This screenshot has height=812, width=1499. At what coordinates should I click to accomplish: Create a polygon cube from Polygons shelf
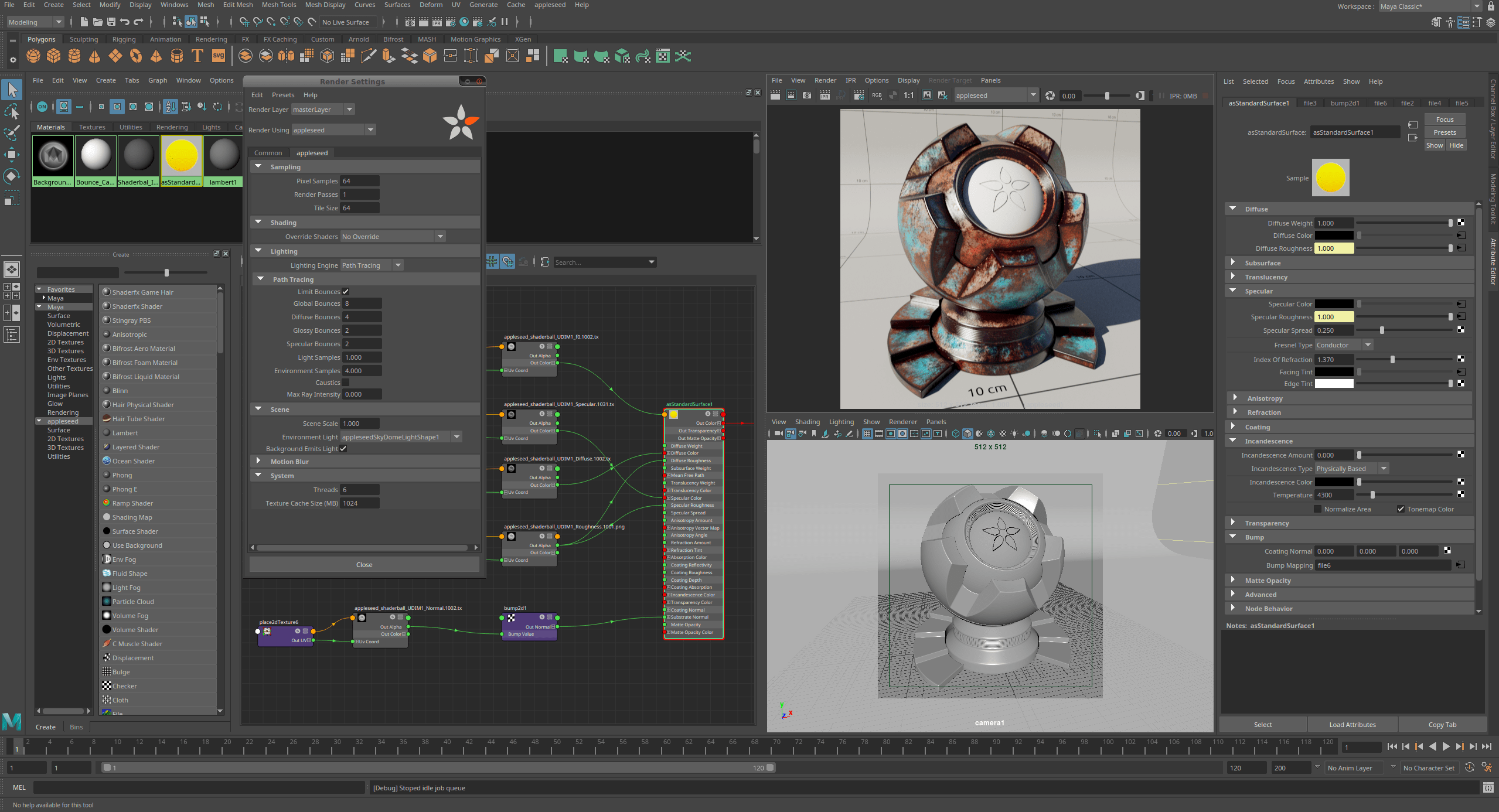pos(54,56)
